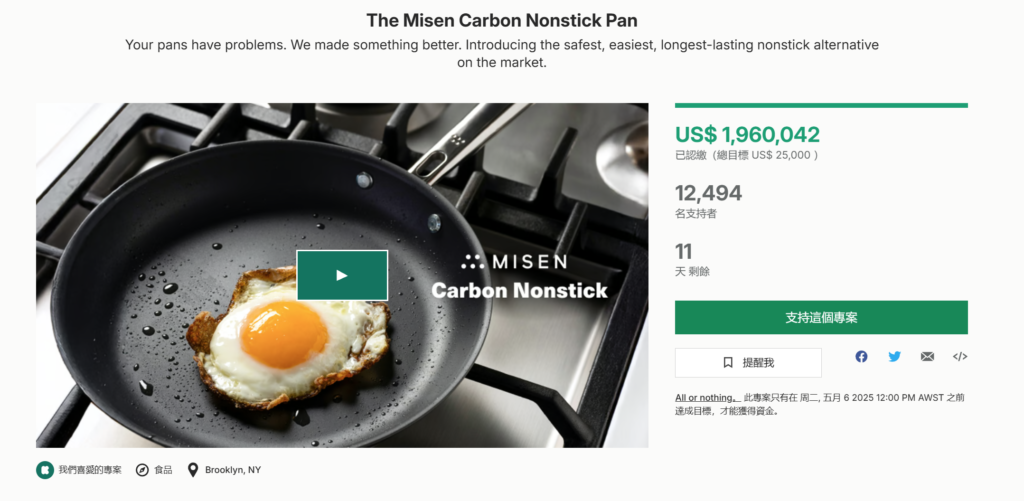1024x501 pixels.
Task: Click the 11 days remaining counter
Action: coord(684,251)
